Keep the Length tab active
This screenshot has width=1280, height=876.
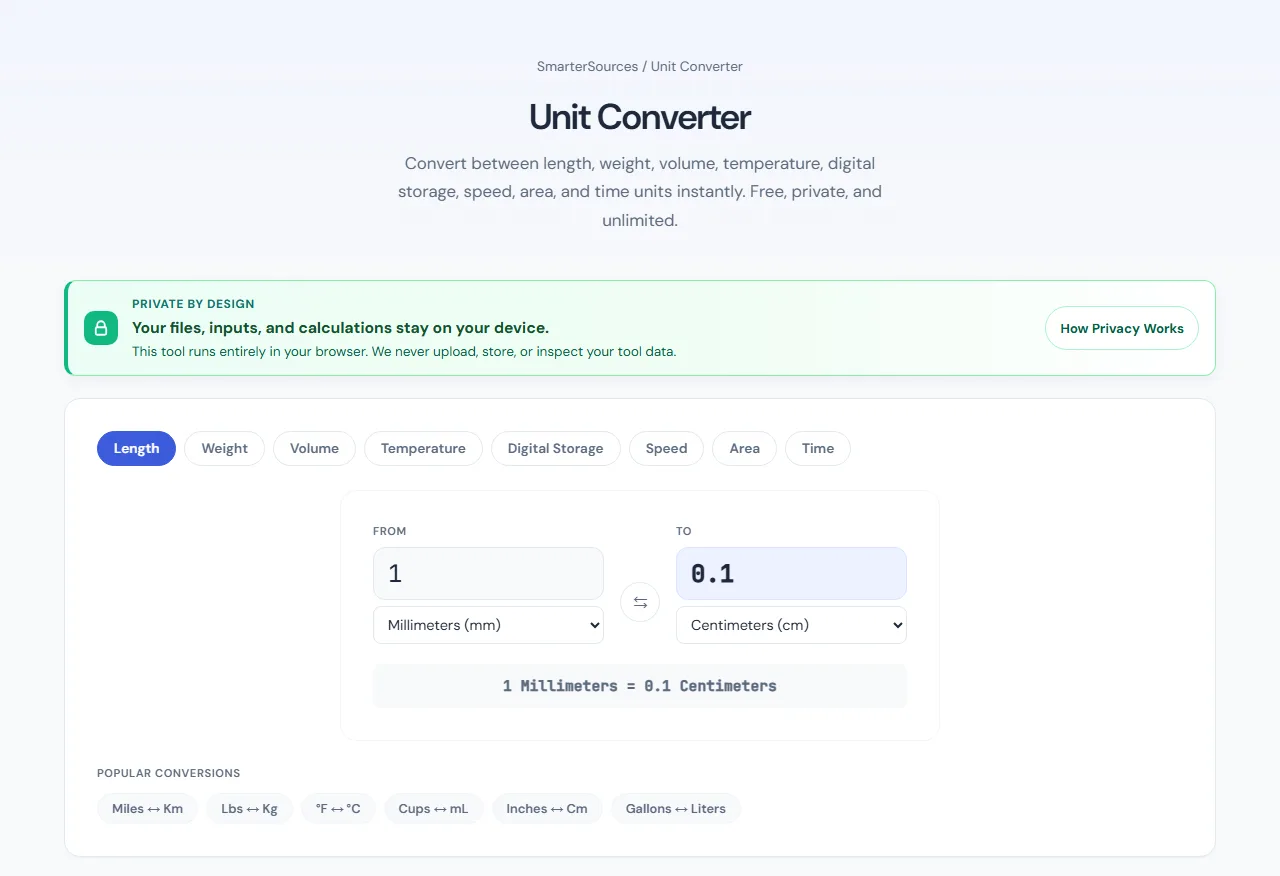point(136,448)
